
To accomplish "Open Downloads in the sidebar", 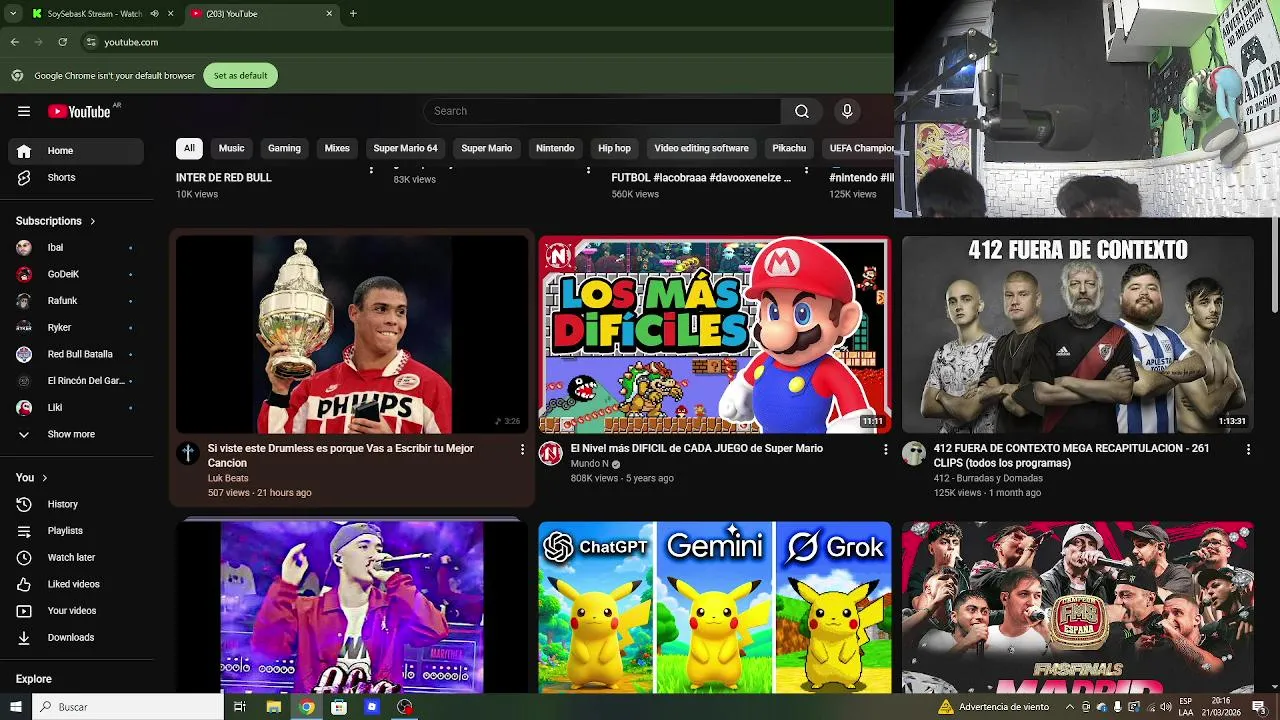I will 77,637.
